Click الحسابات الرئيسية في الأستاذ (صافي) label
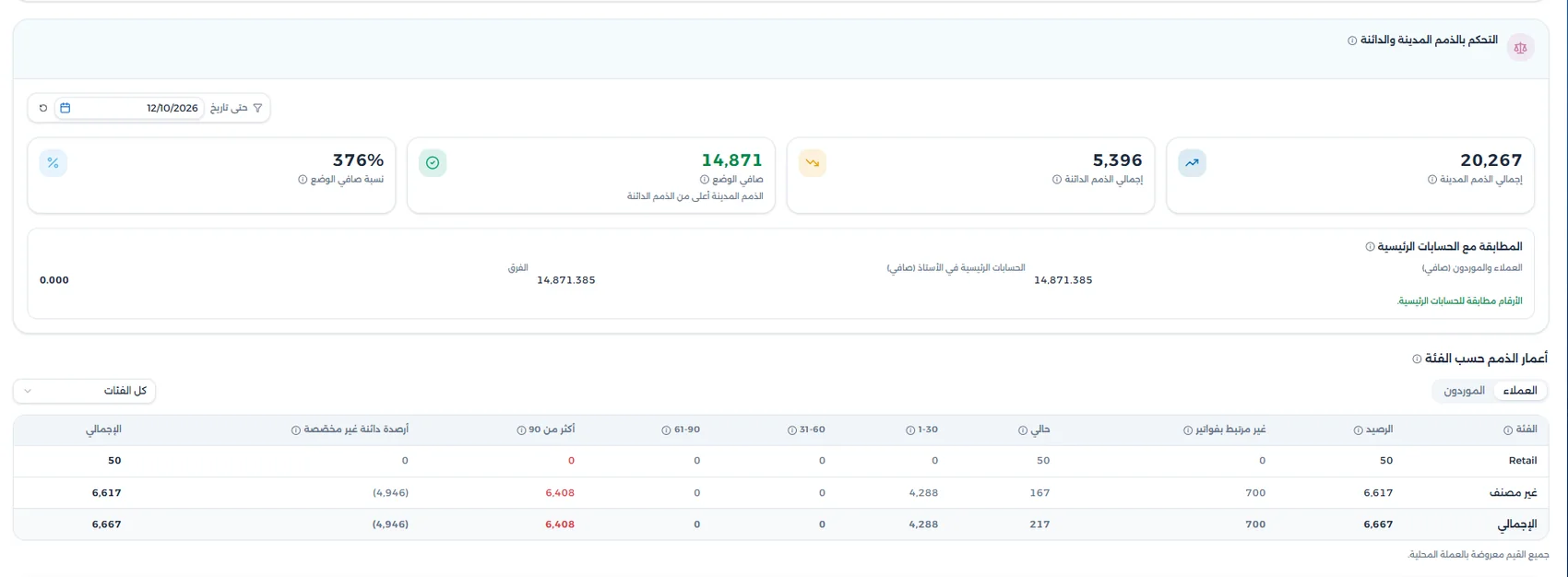 (956, 267)
